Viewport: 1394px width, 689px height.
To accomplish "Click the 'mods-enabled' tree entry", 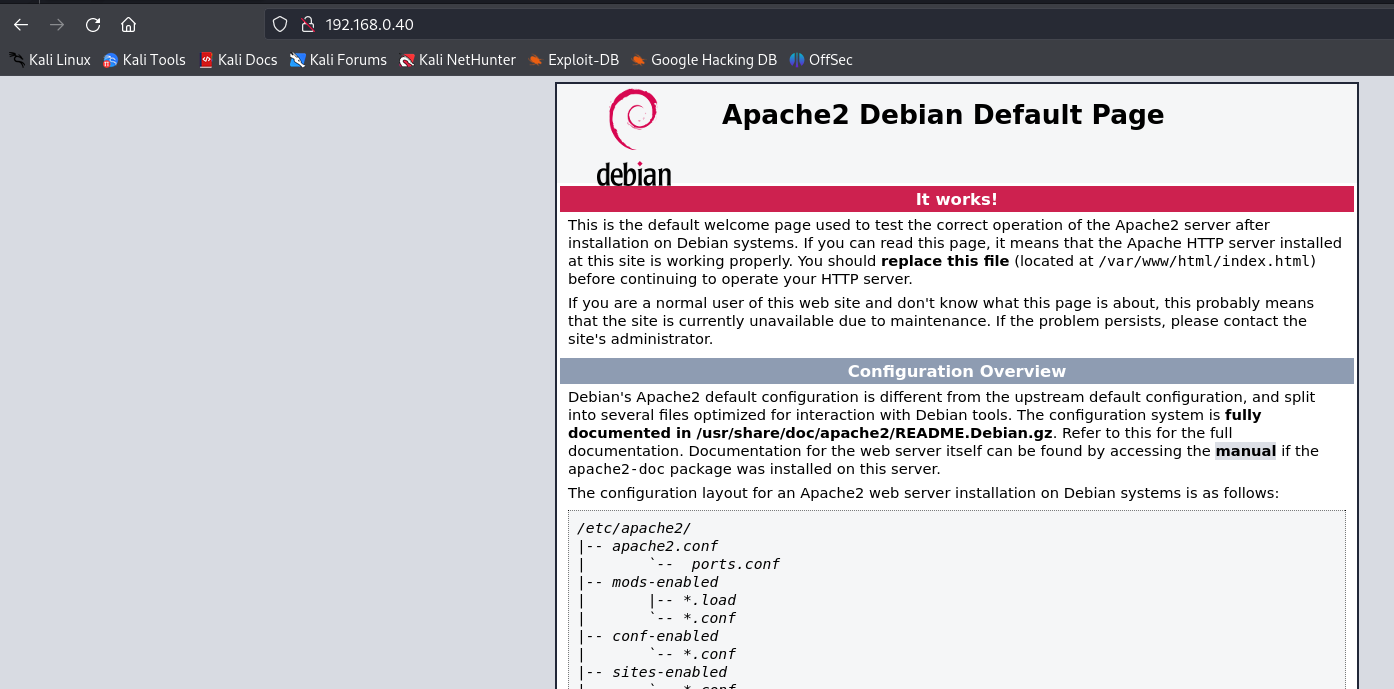I will point(665,582).
